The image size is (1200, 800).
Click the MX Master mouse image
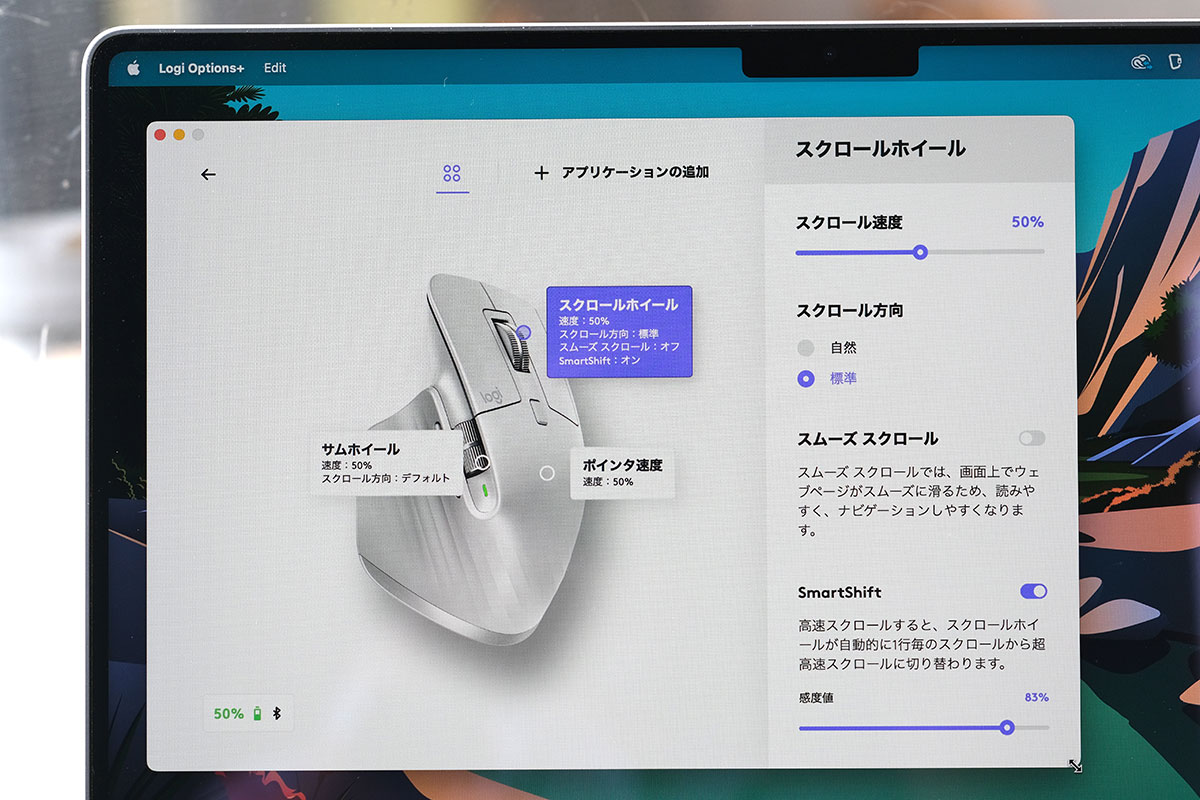[470, 462]
